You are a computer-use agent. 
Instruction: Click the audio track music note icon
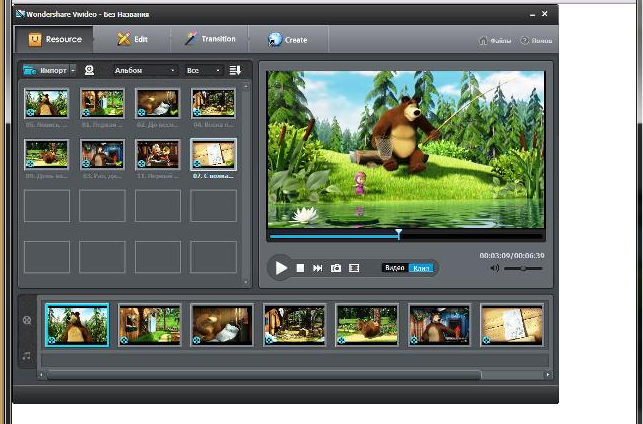[27, 356]
